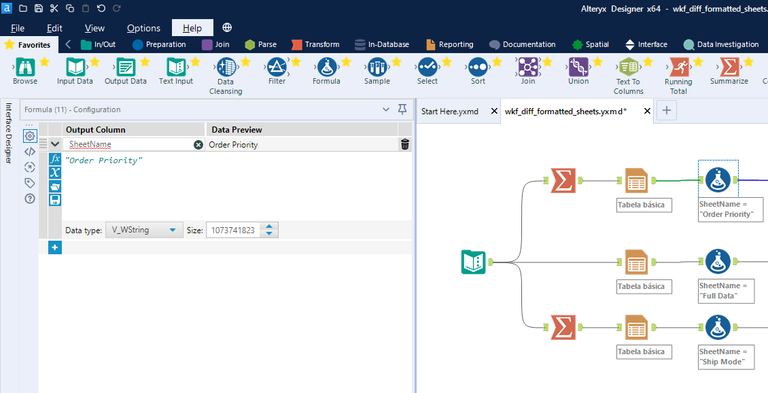
Task: Click the cut scissors icon
Action: coord(54,8)
